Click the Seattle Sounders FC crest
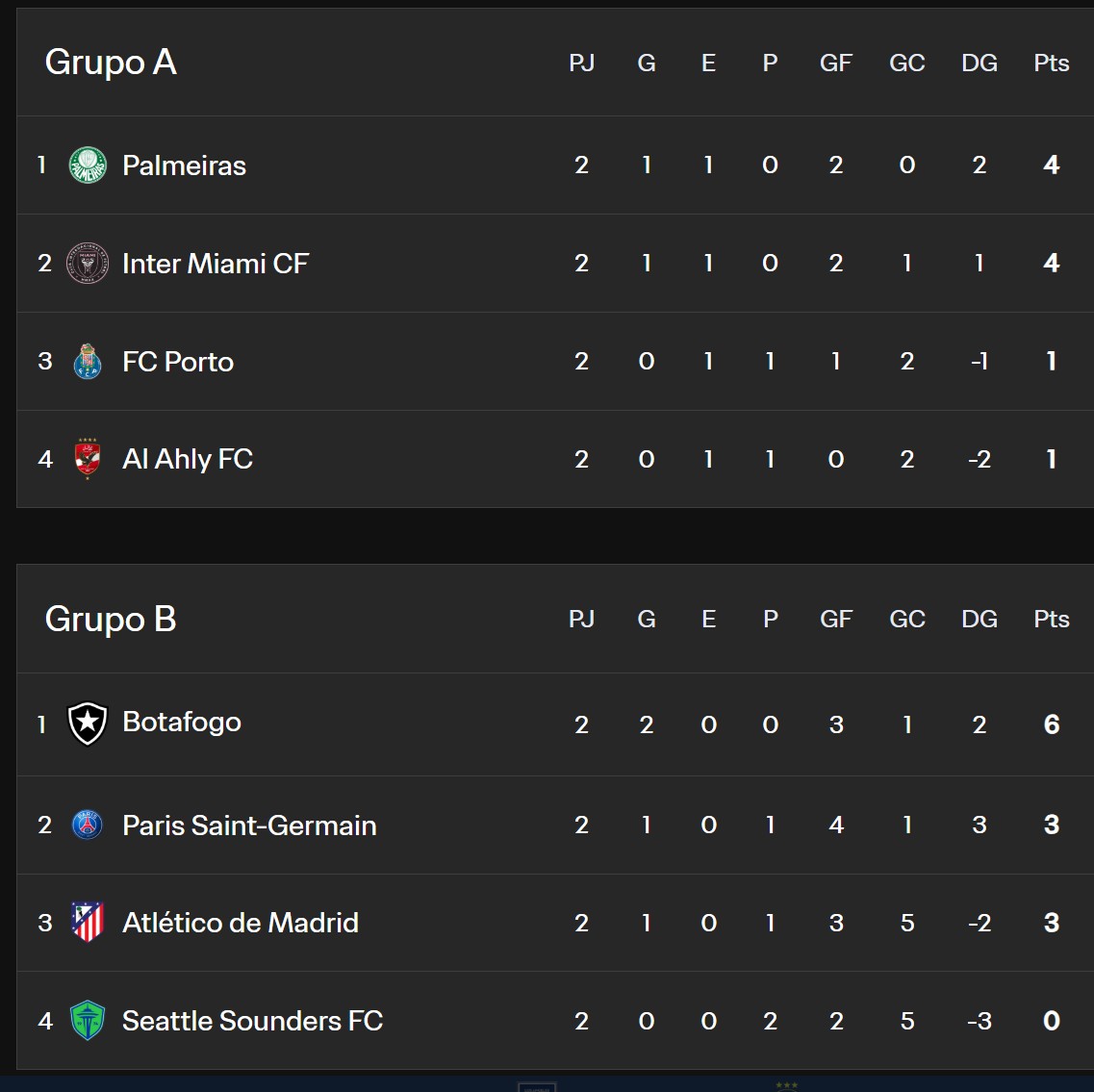This screenshot has width=1094, height=1092. (x=88, y=1020)
